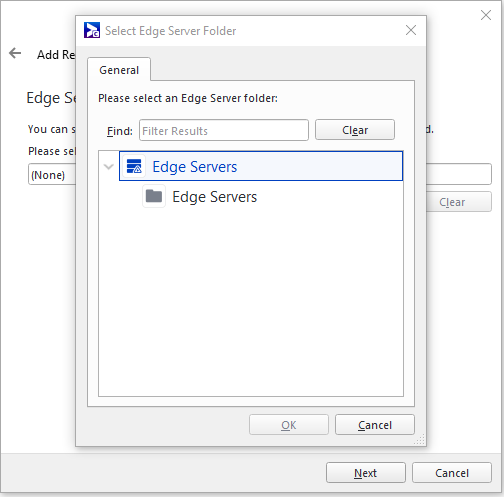Click the Edge Servers root server icon
504x497 pixels.
(x=134, y=166)
